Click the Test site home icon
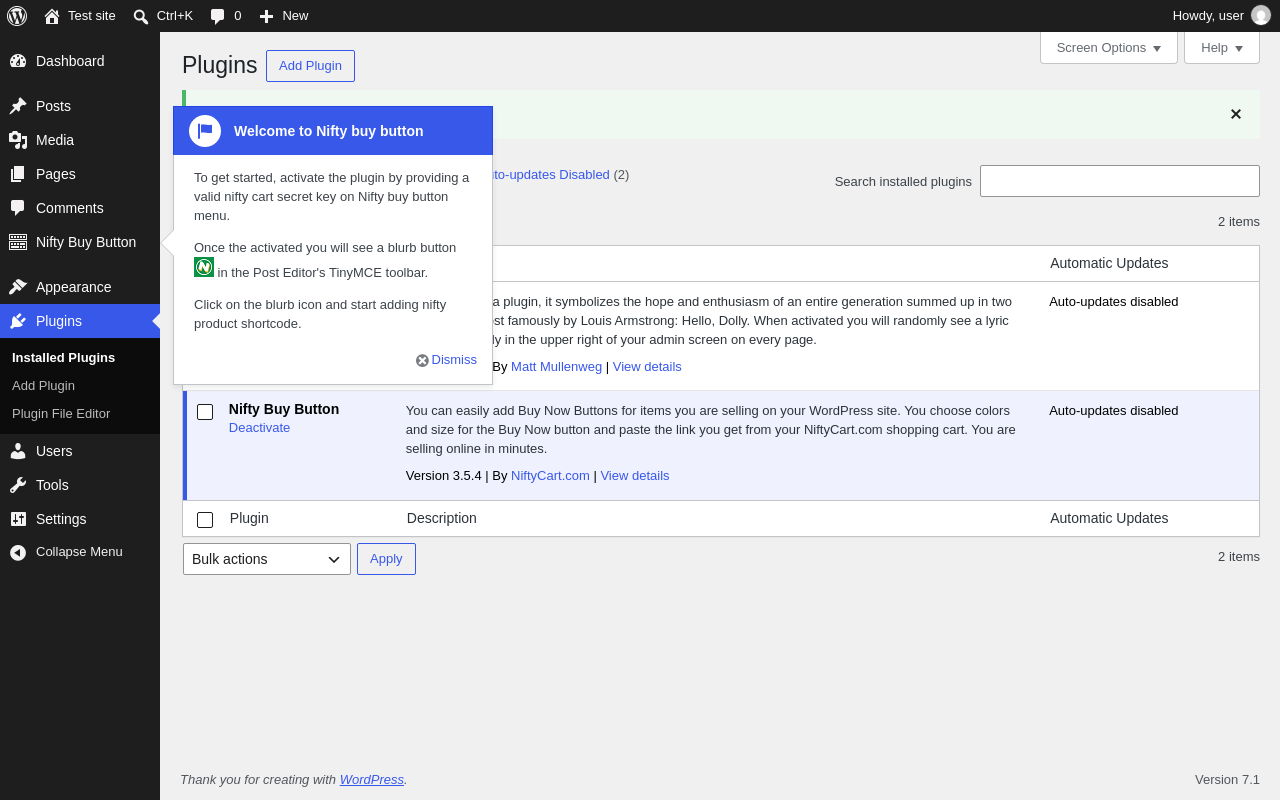The height and width of the screenshot is (800, 1280). pyautogui.click(x=52, y=16)
